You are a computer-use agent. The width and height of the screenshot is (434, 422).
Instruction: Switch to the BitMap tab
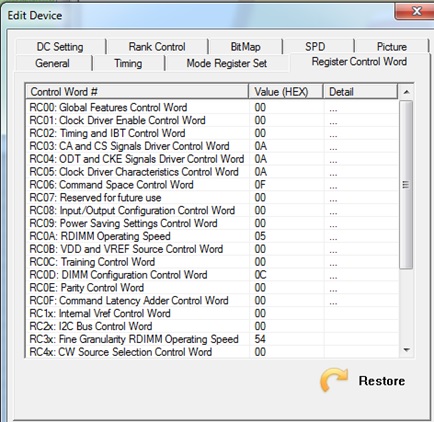tap(246, 47)
